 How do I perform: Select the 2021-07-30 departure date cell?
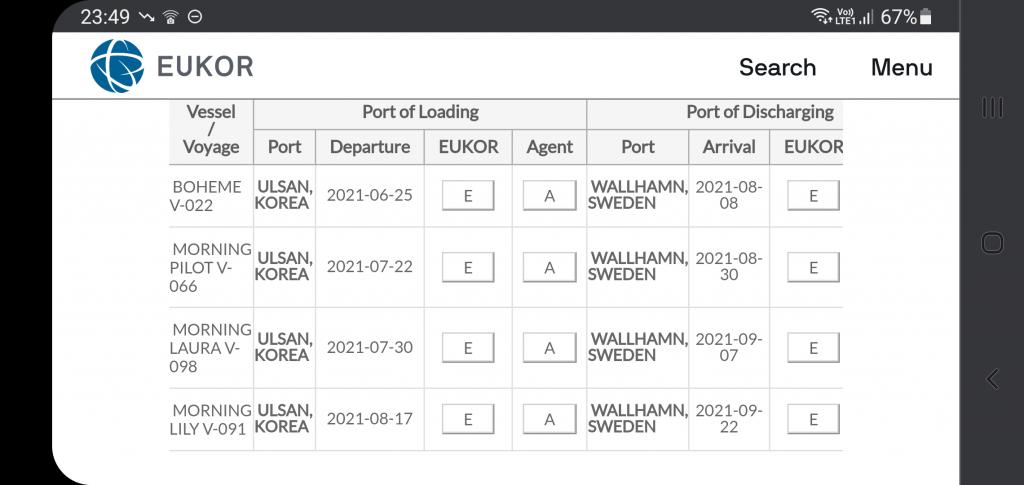click(x=370, y=347)
